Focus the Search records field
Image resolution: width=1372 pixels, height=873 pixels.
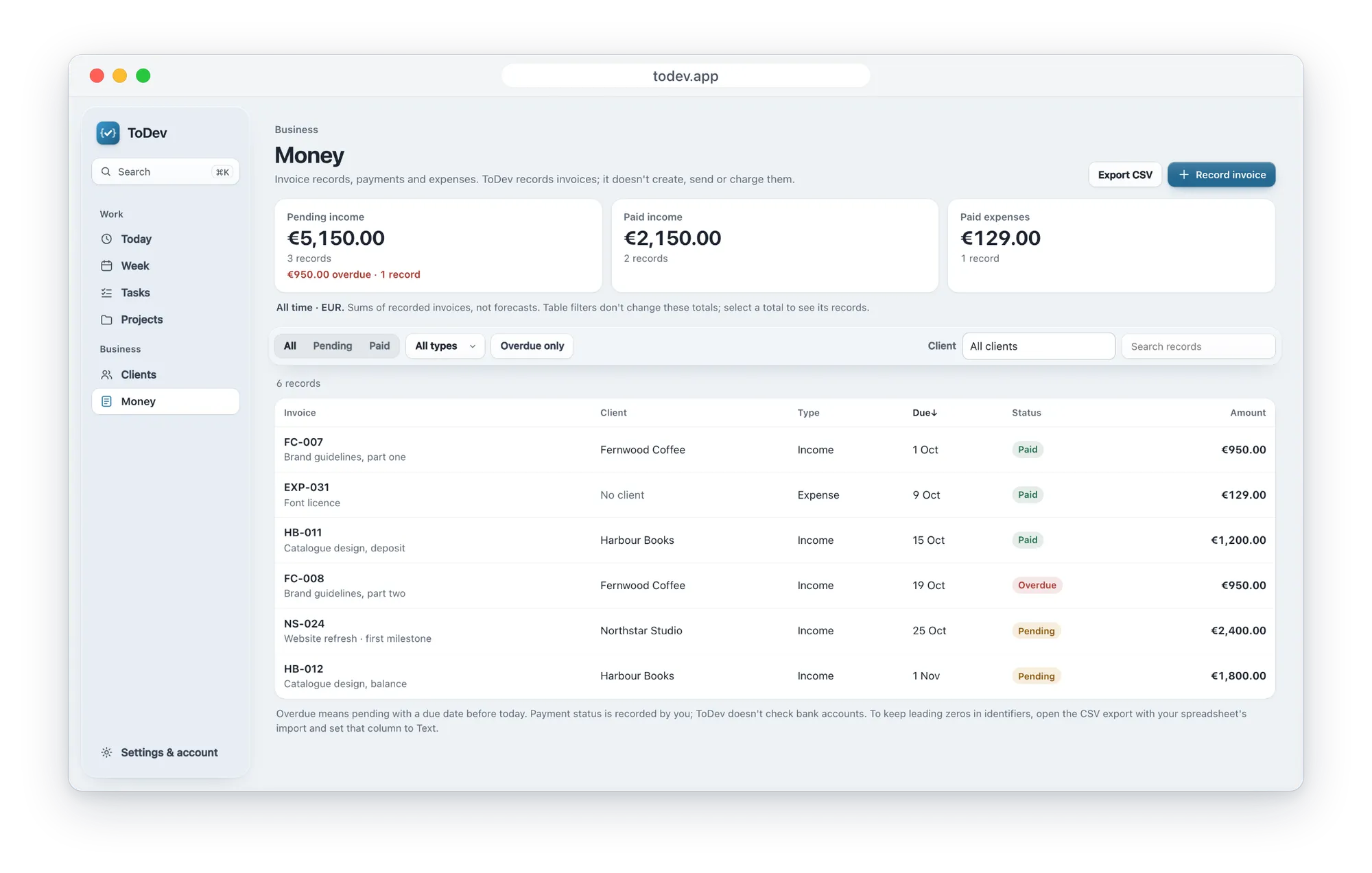click(x=1198, y=346)
